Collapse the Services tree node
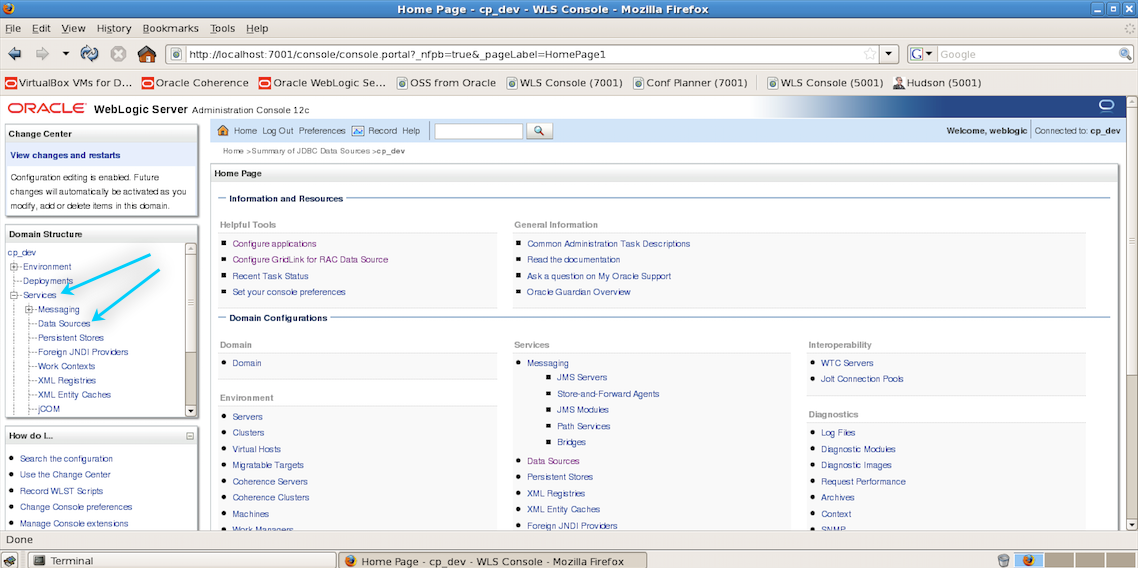 (14, 295)
